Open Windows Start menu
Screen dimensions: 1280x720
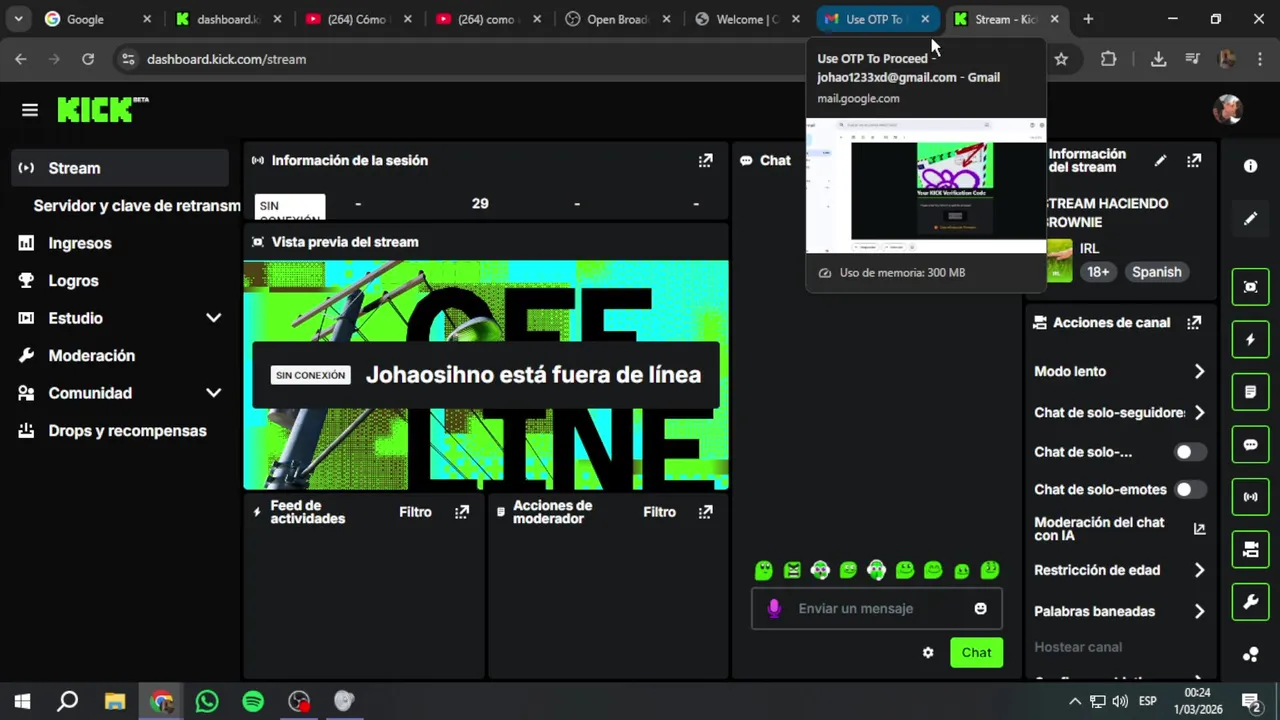22,701
